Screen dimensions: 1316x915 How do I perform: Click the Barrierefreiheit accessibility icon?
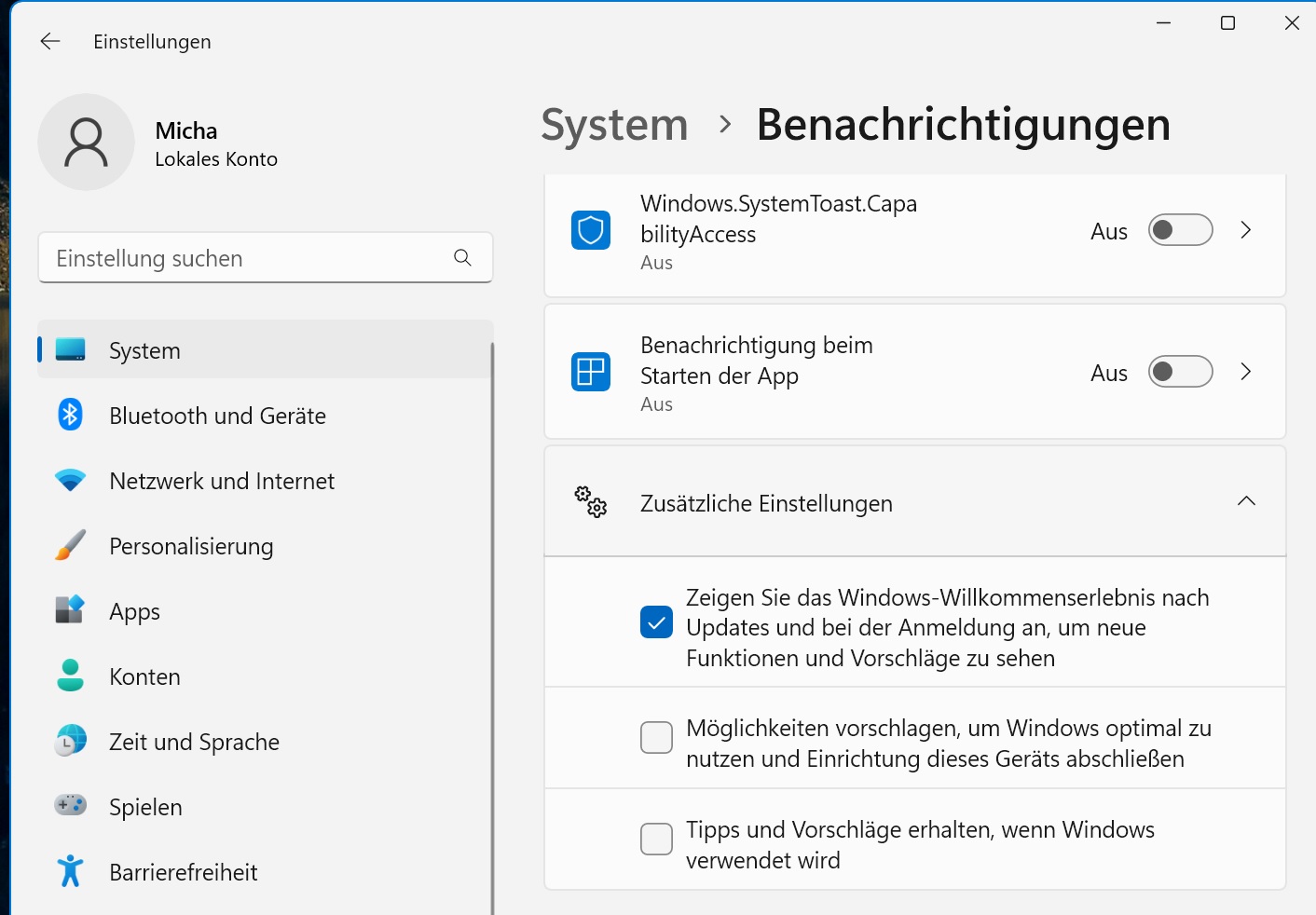tap(70, 871)
